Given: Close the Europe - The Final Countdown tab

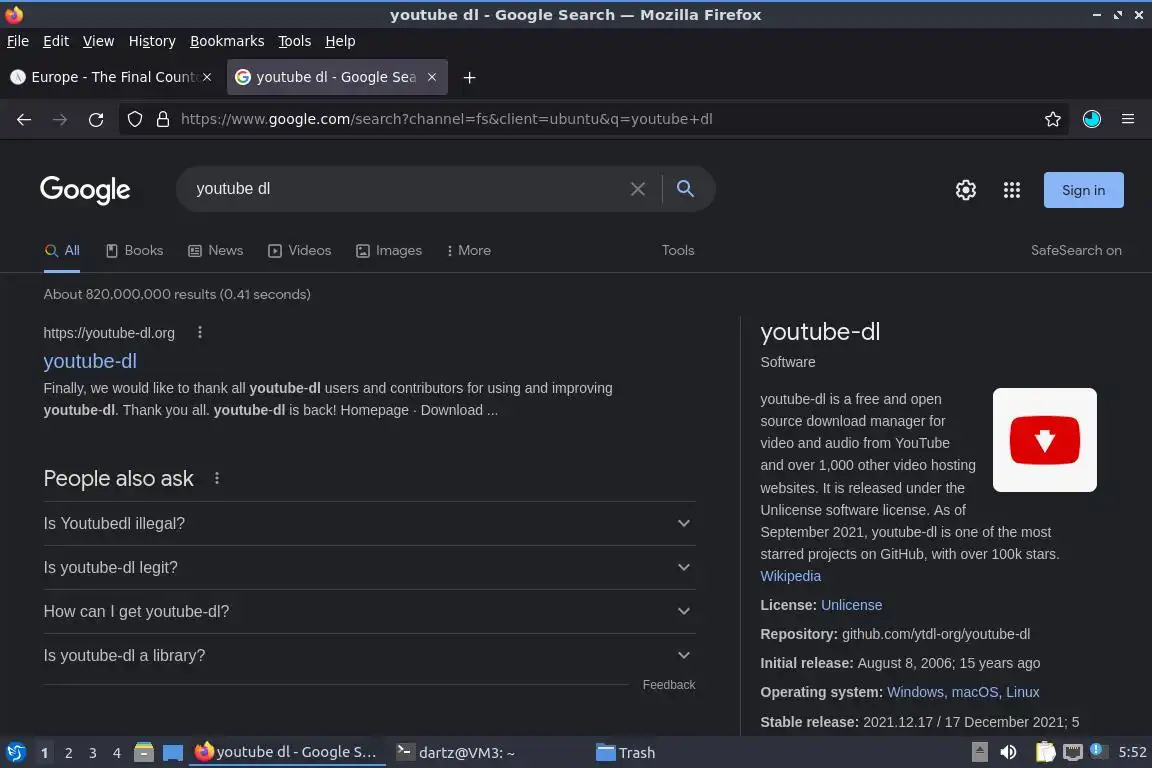Looking at the screenshot, I should 207,76.
